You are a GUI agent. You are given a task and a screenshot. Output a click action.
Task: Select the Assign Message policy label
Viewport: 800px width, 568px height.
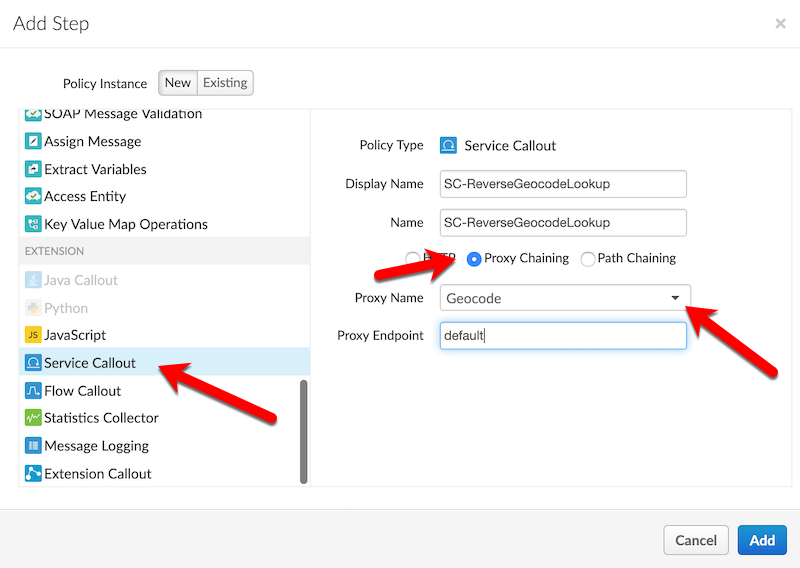(x=93, y=141)
